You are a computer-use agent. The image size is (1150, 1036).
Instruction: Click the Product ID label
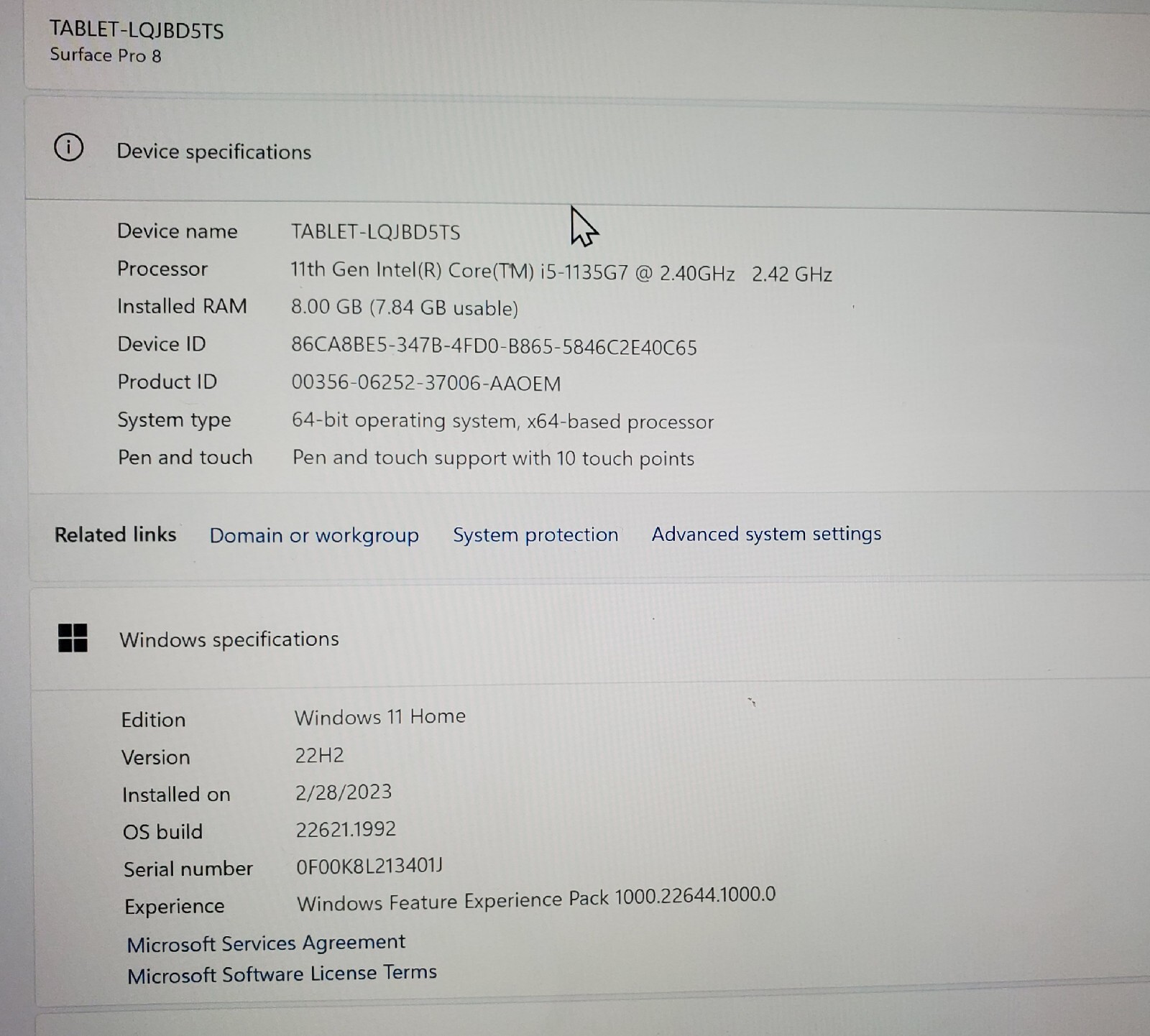coord(167,381)
